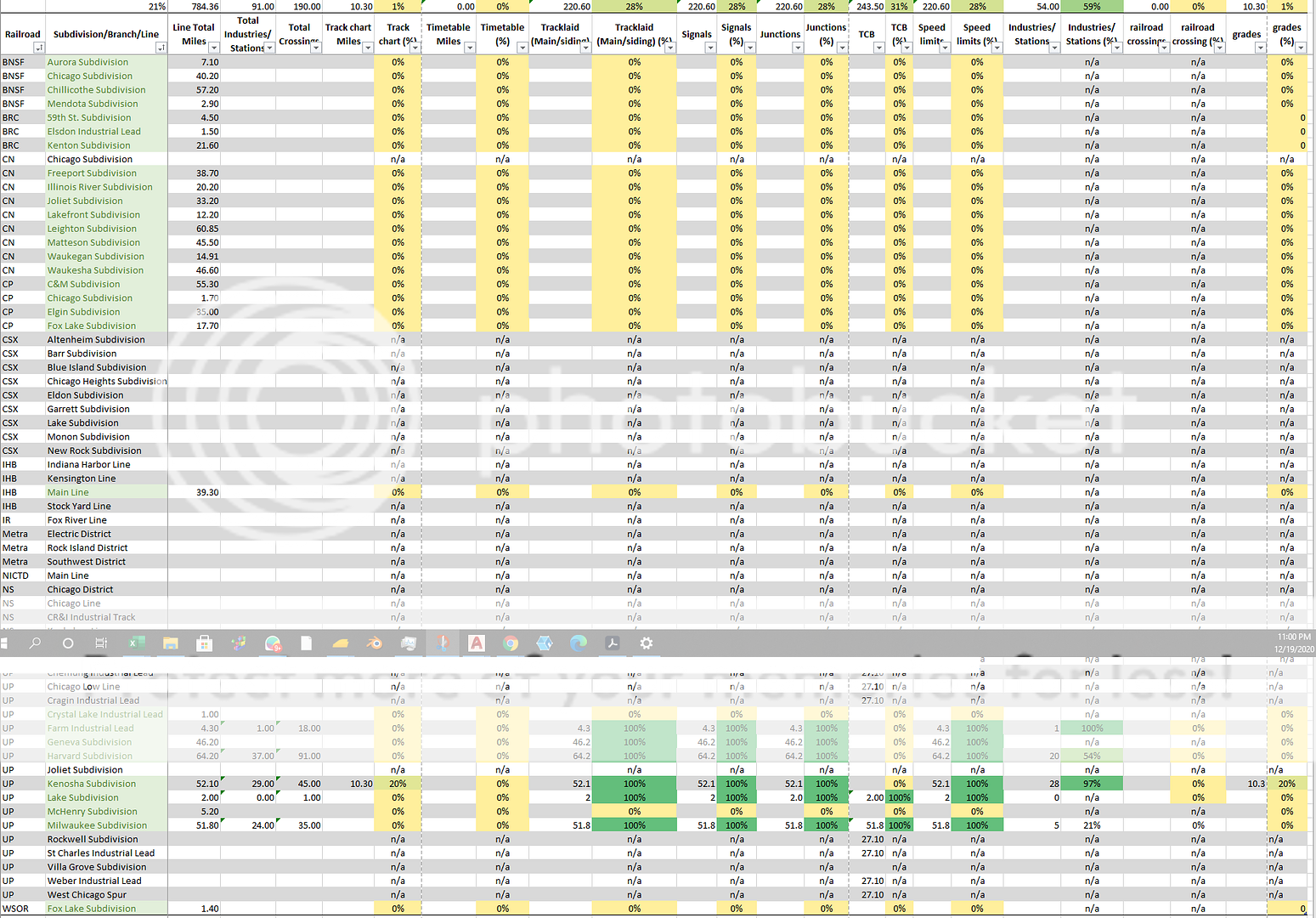Open the Signals (%) column filter
The width and height of the screenshot is (1316, 918).
coord(750,48)
